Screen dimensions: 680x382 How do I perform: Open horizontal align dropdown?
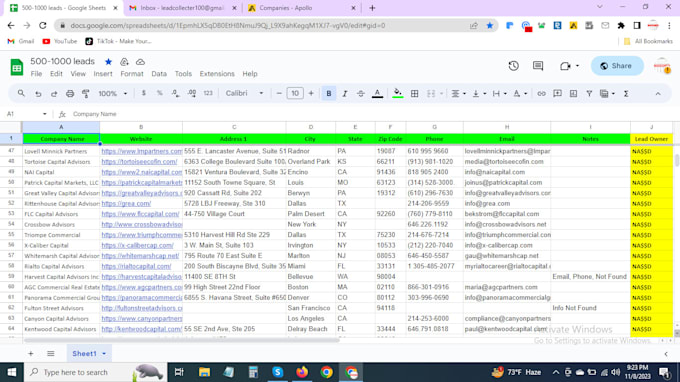coord(458,93)
